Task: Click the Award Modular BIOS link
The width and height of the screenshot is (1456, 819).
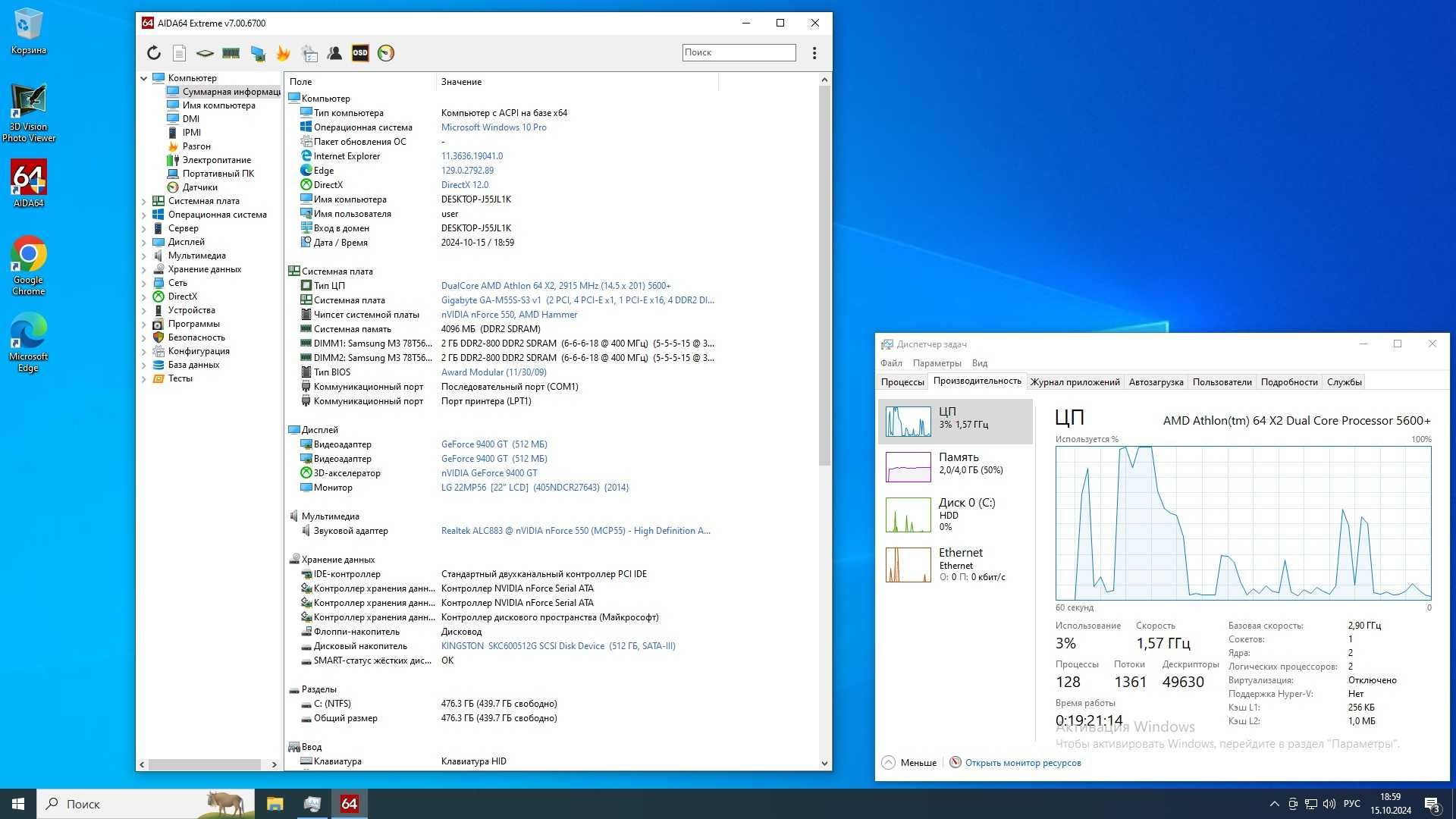Action: (494, 372)
